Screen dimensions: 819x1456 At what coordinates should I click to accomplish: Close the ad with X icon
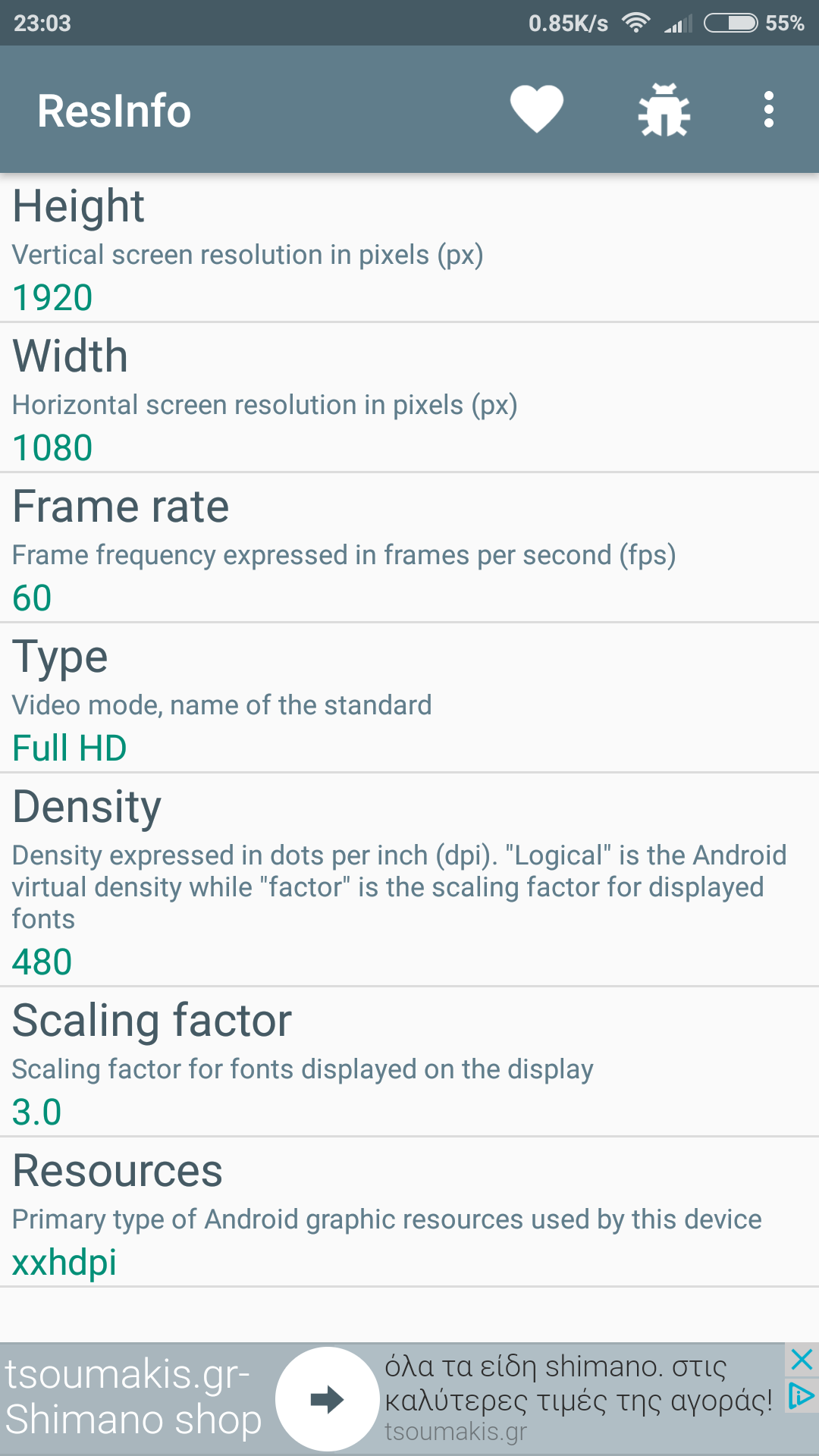click(x=802, y=1360)
